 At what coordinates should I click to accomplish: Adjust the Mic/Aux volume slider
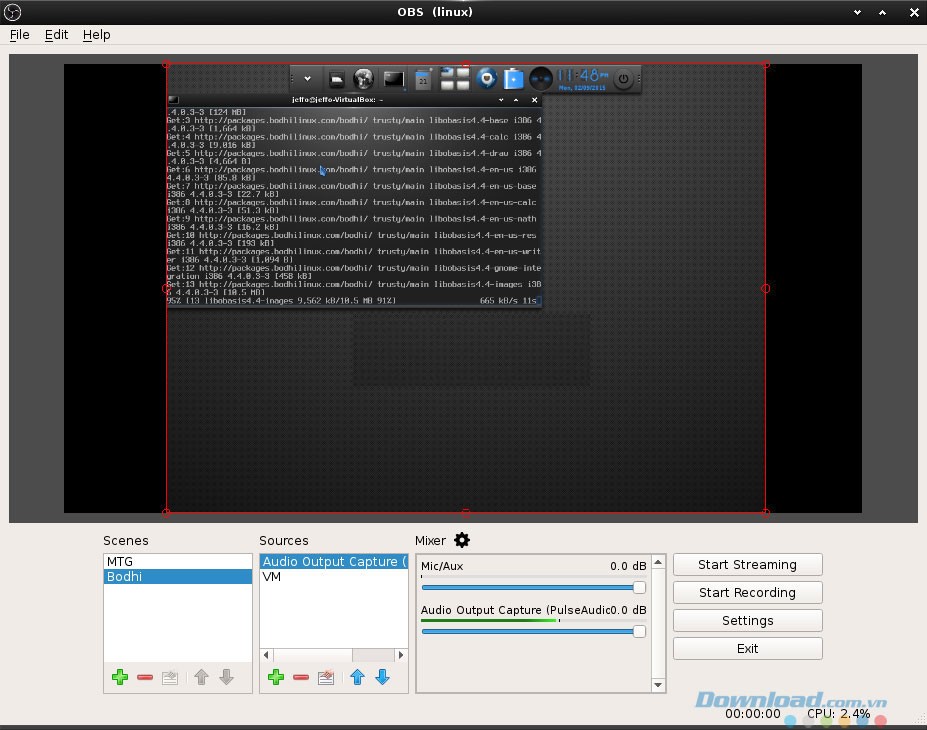[x=638, y=587]
